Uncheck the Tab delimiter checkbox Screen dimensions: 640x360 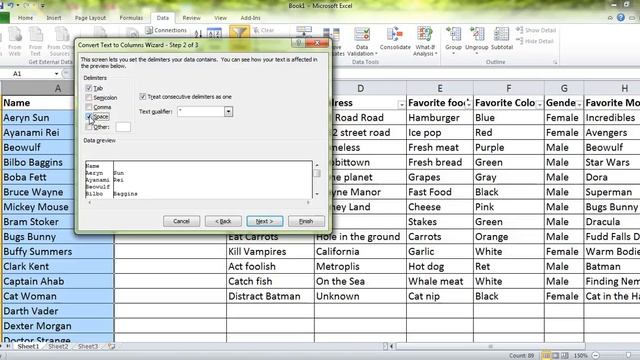89,88
